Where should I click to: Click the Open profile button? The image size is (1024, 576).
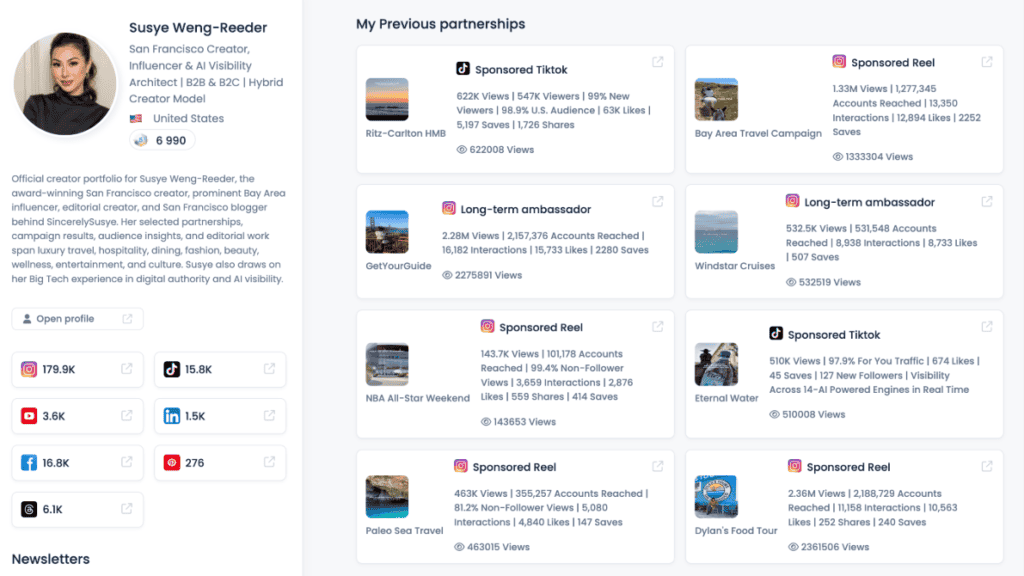pyautogui.click(x=78, y=319)
